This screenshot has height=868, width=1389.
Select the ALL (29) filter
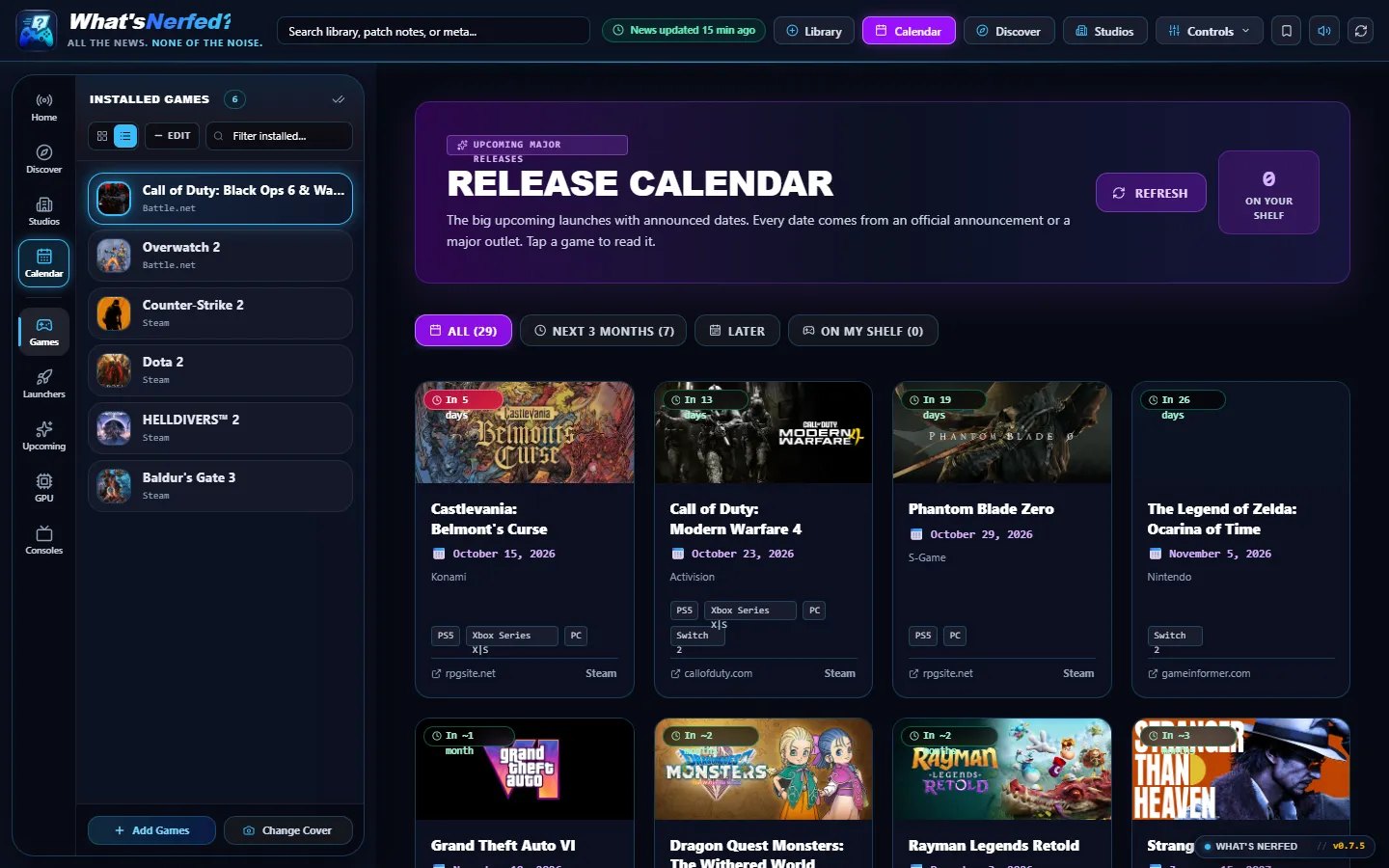point(463,331)
